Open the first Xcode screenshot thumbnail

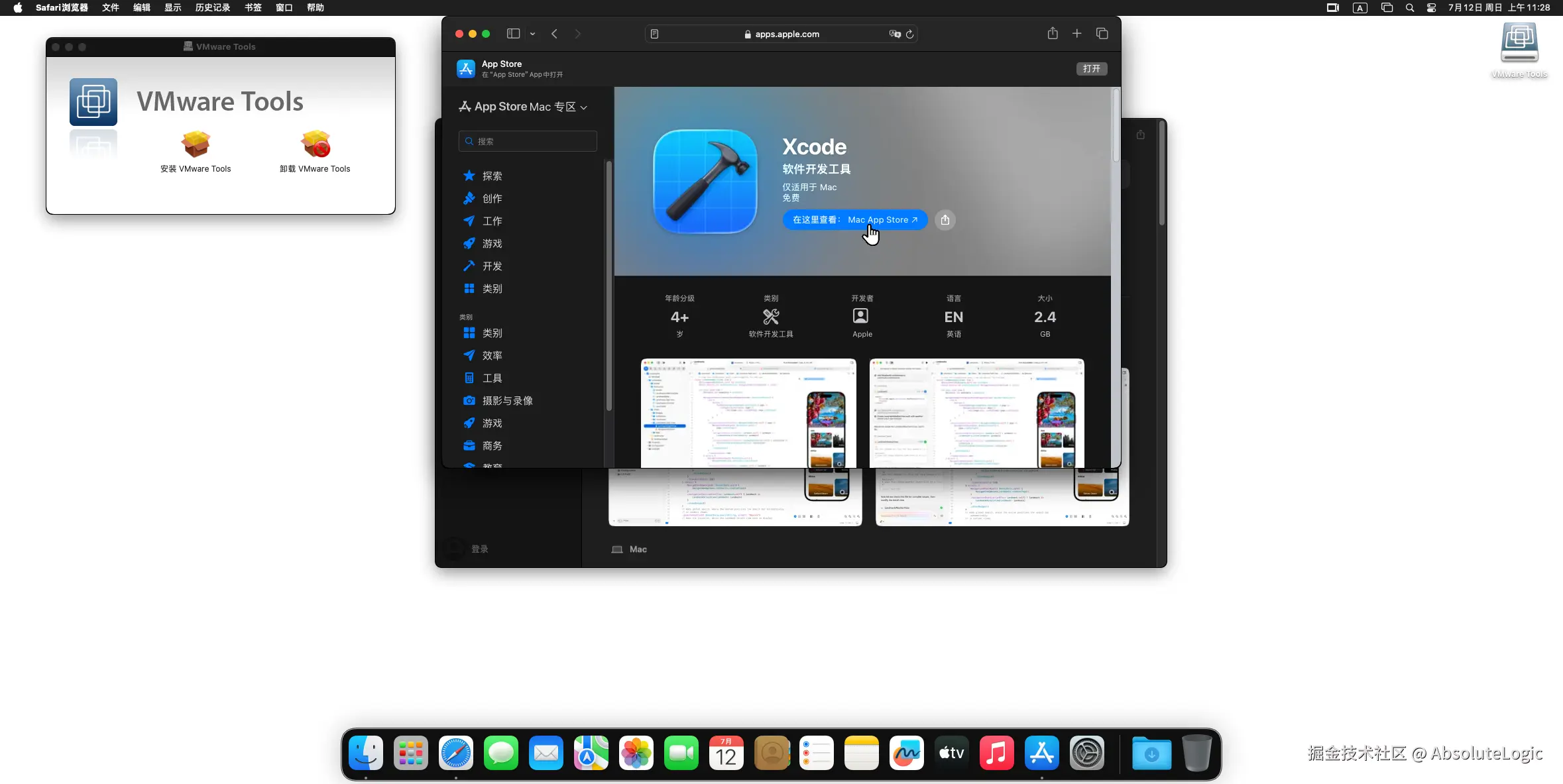(x=748, y=414)
